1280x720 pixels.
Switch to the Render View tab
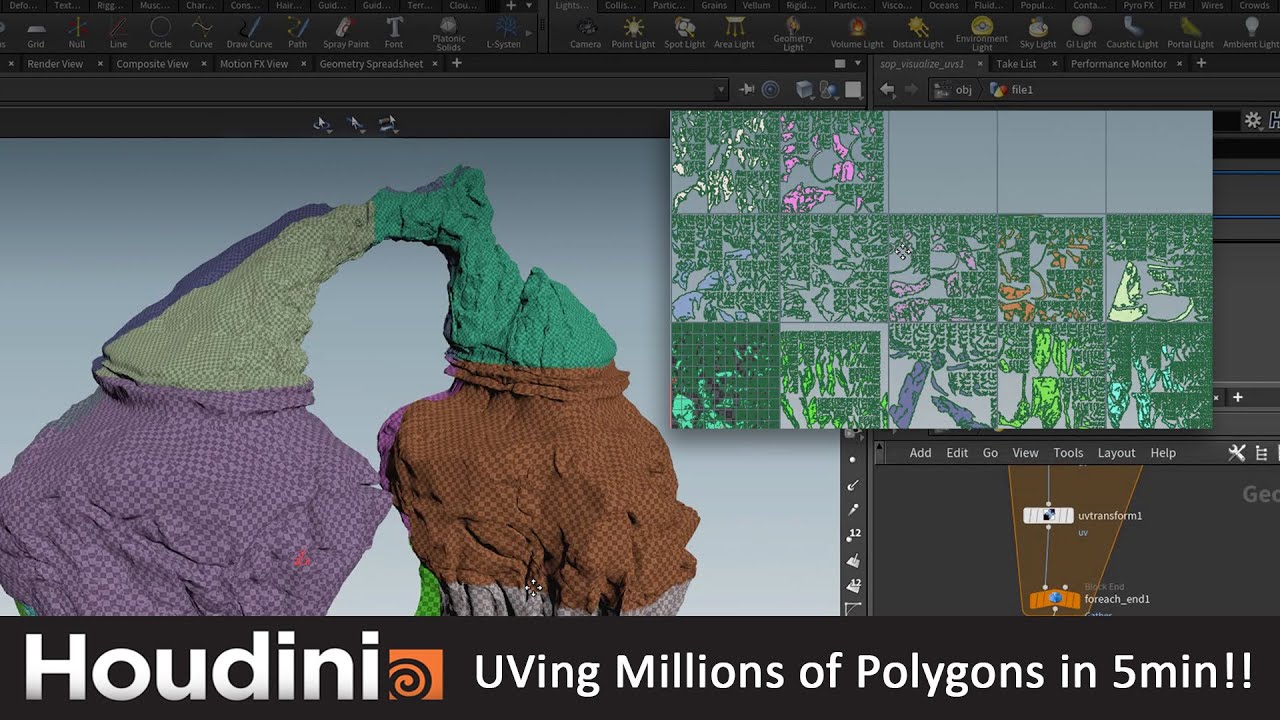[55, 64]
